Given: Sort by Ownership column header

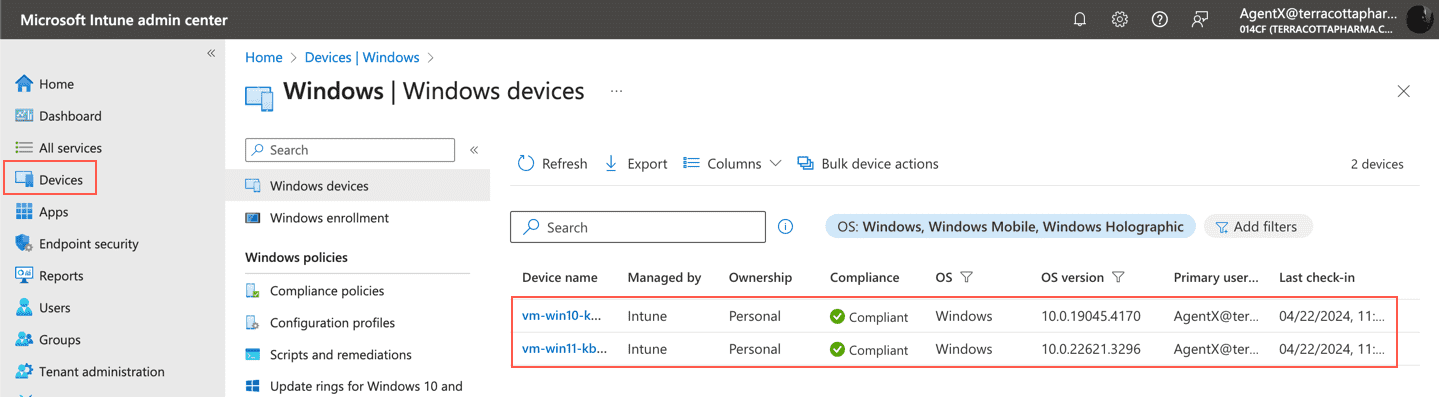Looking at the screenshot, I should pos(760,277).
